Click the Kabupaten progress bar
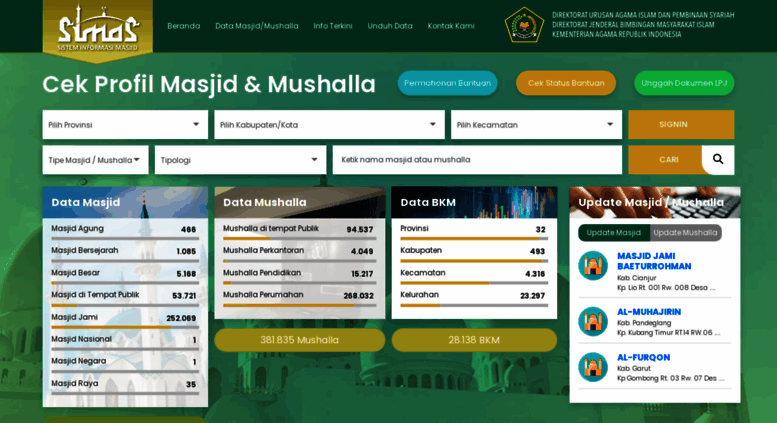The width and height of the screenshot is (777, 423). 474,261
